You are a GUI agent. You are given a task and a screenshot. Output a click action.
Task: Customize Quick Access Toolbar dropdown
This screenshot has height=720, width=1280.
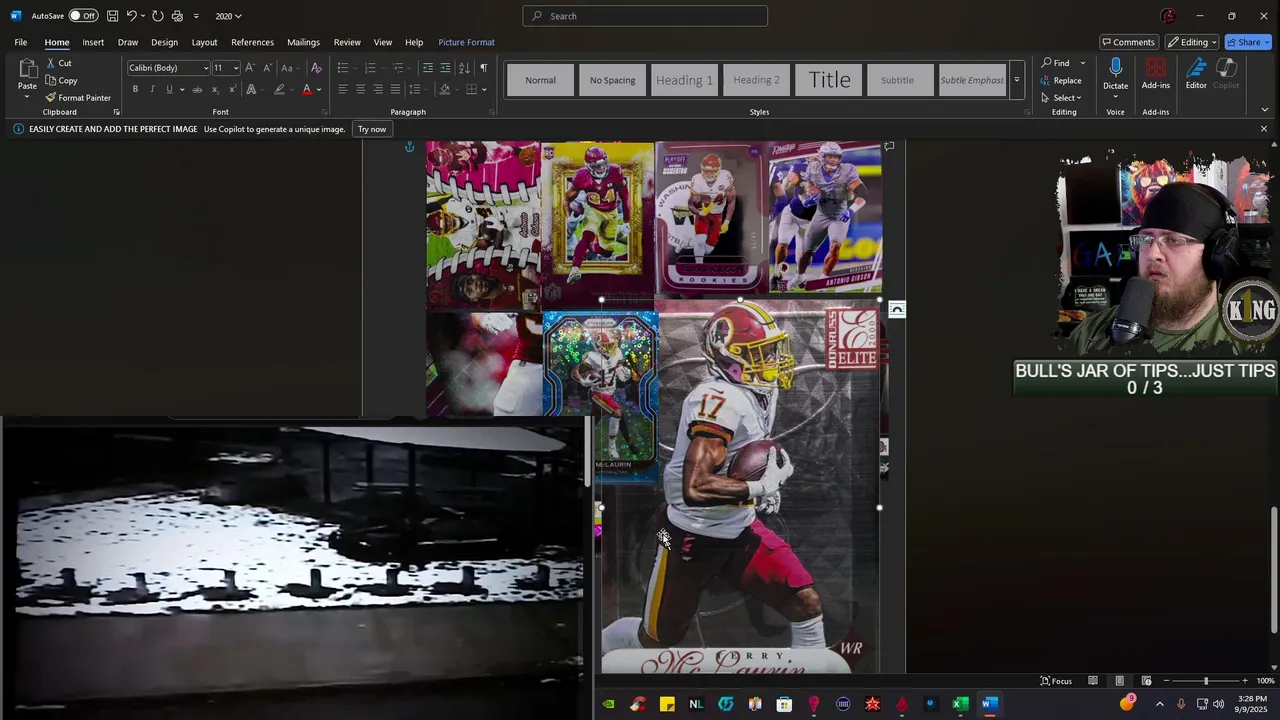196,16
